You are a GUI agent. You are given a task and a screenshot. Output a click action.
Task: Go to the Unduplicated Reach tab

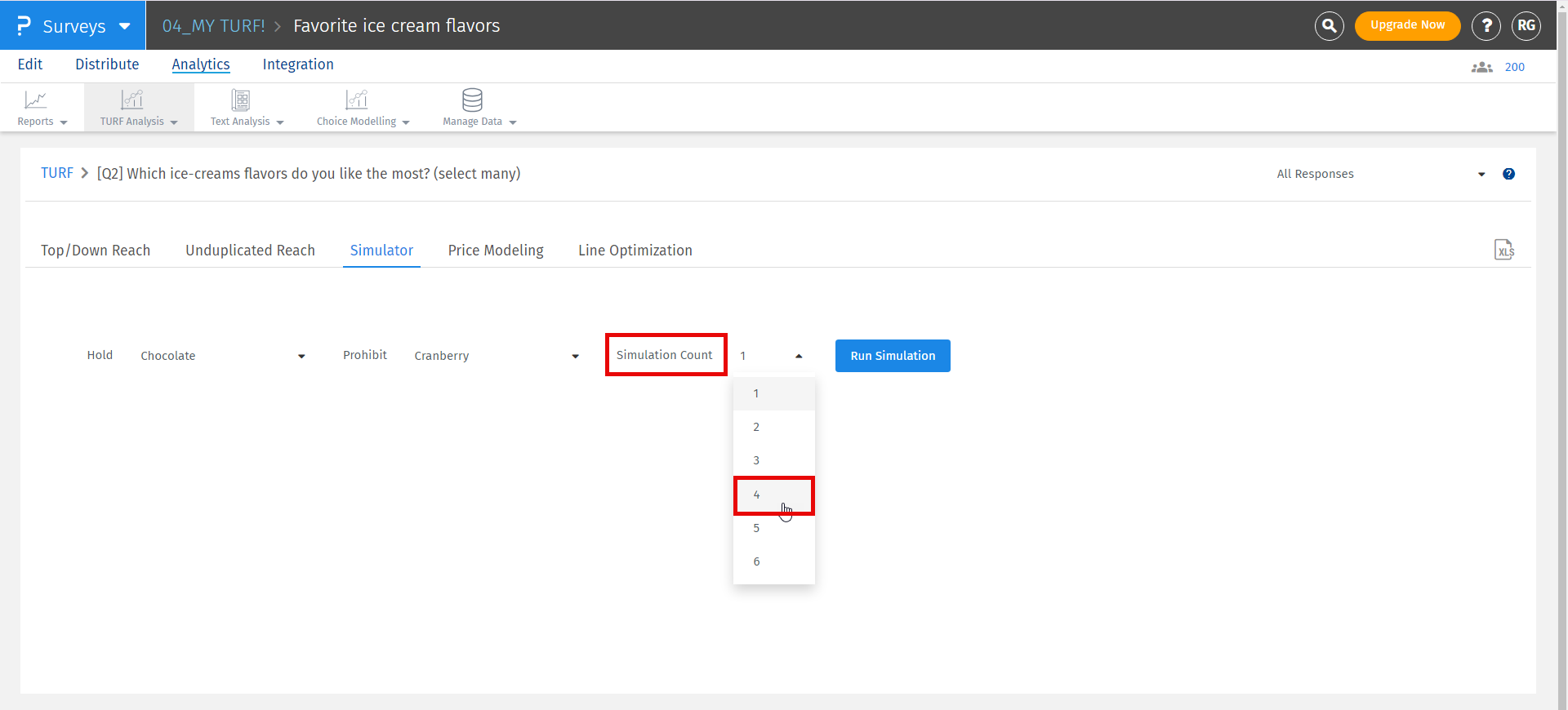pos(250,251)
